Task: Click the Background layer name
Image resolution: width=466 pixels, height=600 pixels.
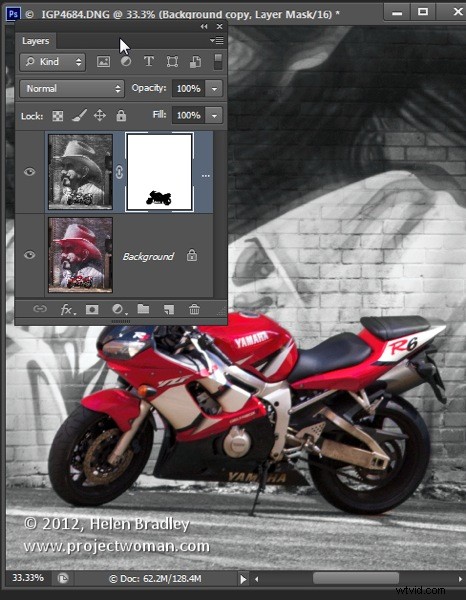Action: point(148,256)
